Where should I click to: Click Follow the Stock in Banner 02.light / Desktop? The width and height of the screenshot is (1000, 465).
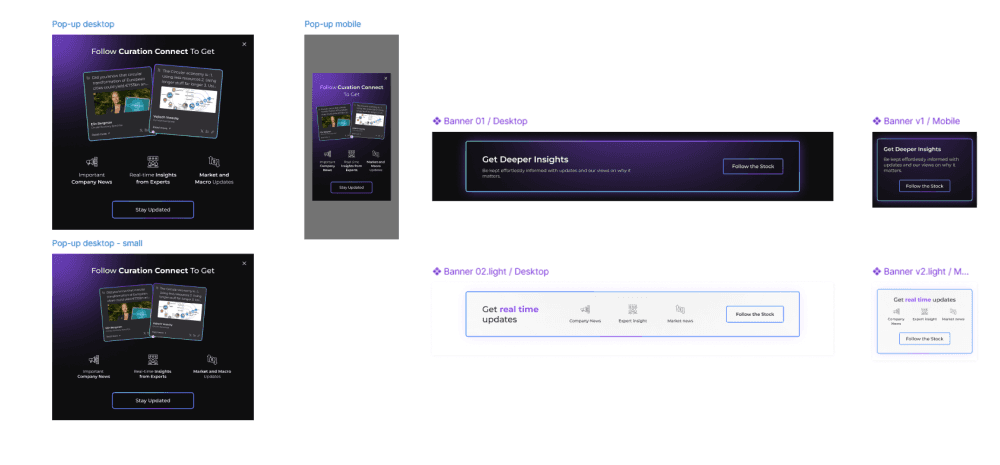pos(755,314)
